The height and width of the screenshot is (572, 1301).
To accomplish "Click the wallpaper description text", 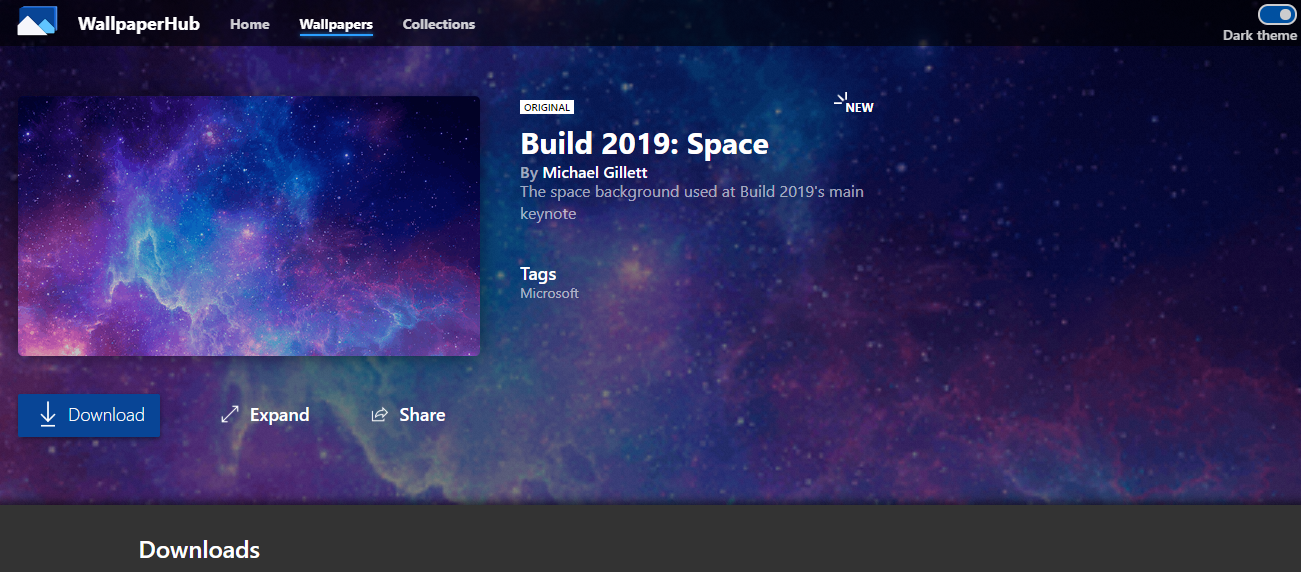I will (692, 202).
